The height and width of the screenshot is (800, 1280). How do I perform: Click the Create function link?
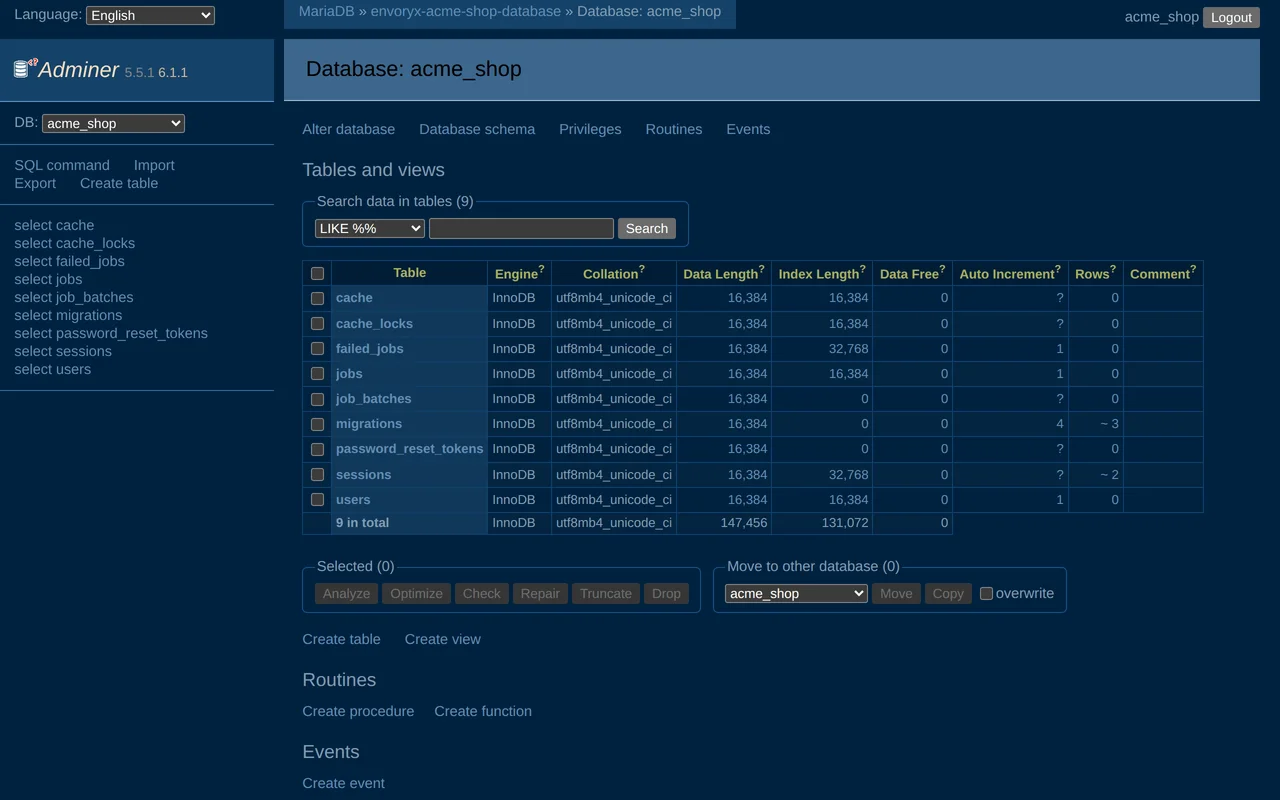(x=483, y=711)
